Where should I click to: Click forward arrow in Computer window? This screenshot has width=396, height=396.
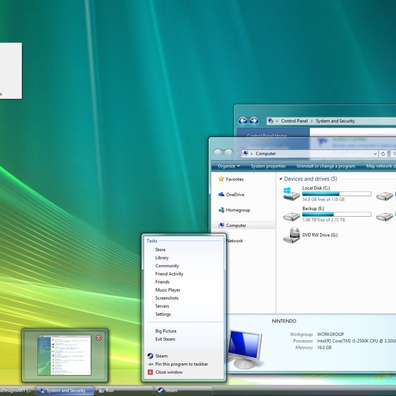[x=228, y=153]
